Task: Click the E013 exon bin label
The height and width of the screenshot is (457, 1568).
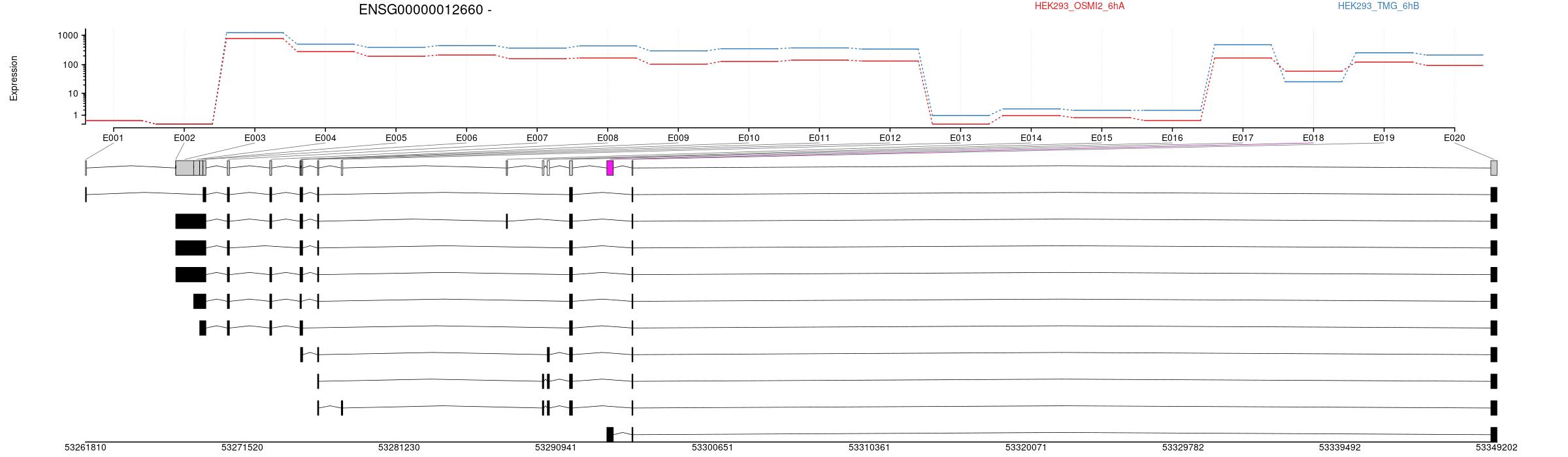Action: (960, 138)
